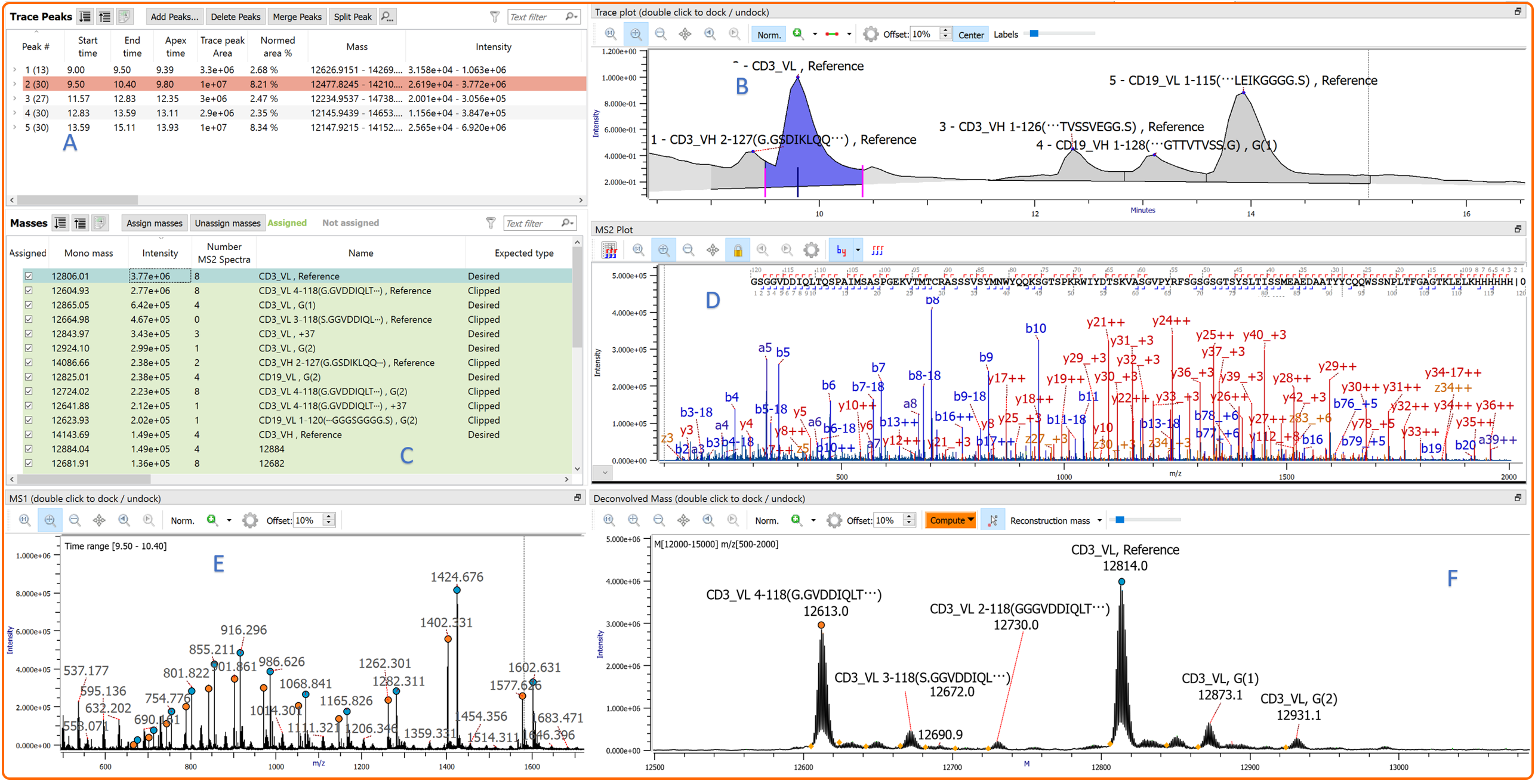Image resolution: width=1538 pixels, height=784 pixels.
Task: Expand trace peak row 5 (30)
Action: (15, 127)
